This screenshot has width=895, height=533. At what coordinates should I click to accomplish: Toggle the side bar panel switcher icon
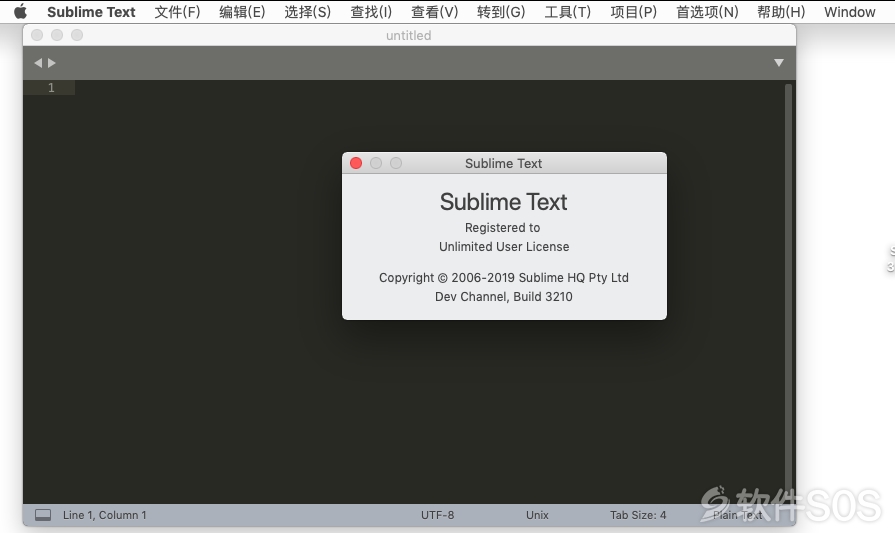43,515
